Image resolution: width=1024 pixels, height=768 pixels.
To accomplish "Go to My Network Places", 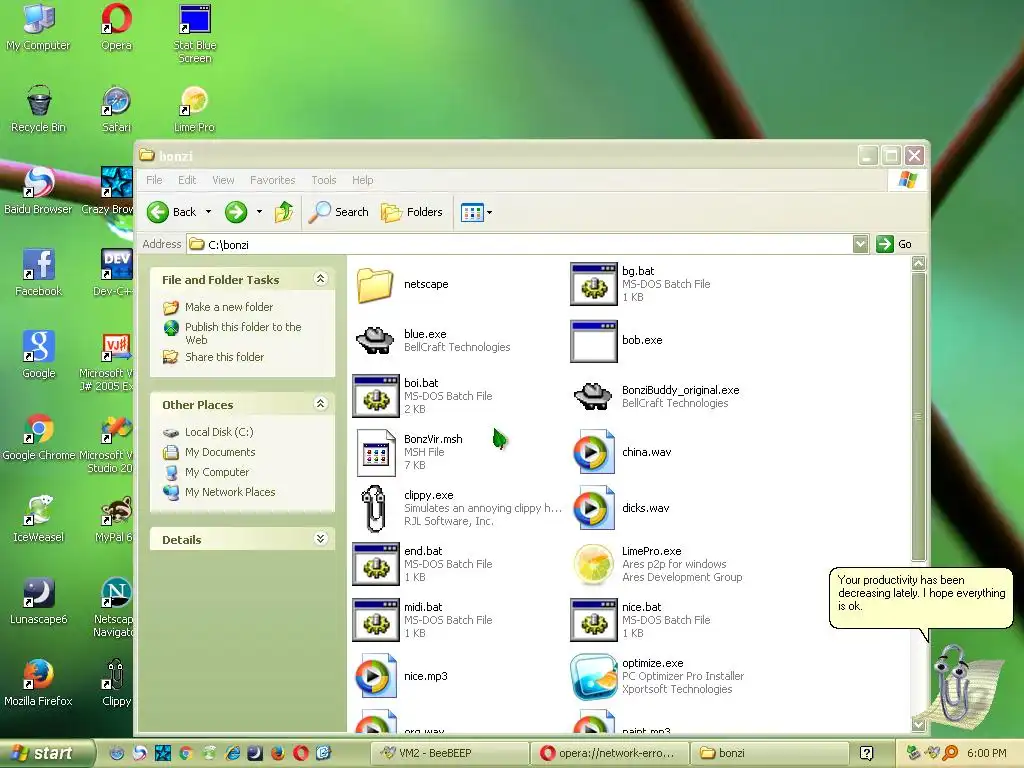I will point(230,492).
